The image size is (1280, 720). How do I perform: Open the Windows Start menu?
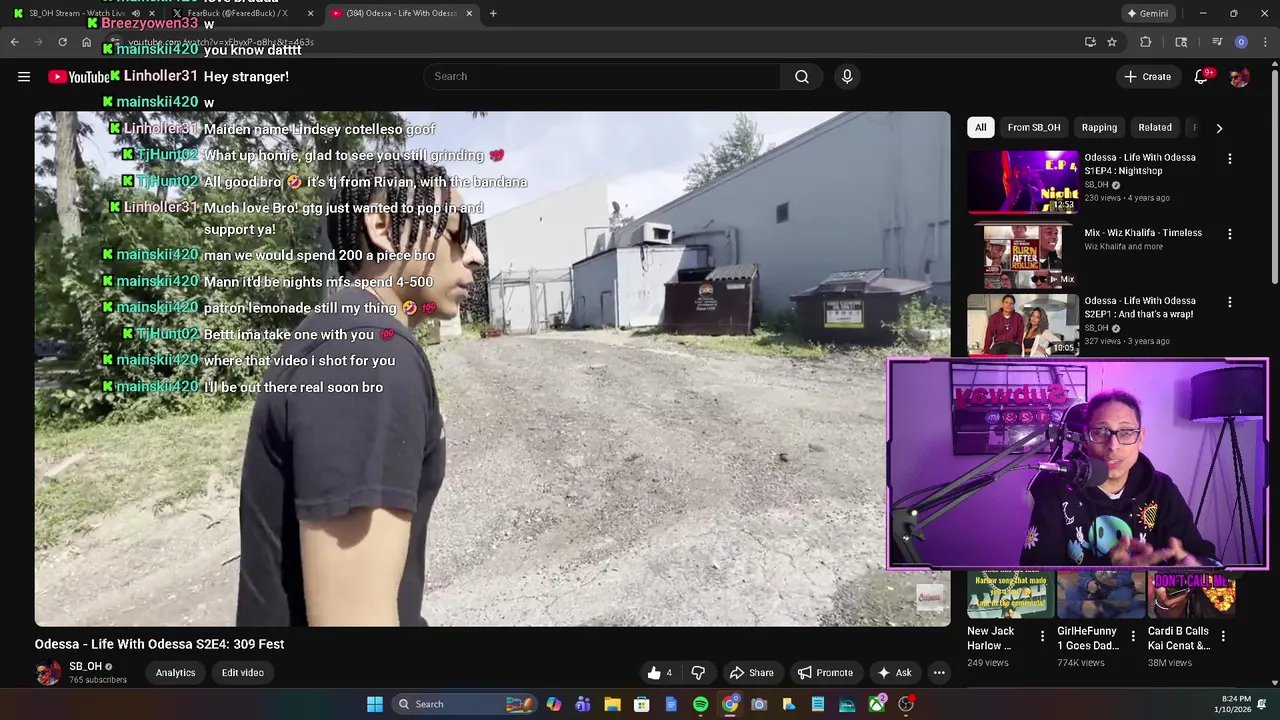click(x=375, y=704)
